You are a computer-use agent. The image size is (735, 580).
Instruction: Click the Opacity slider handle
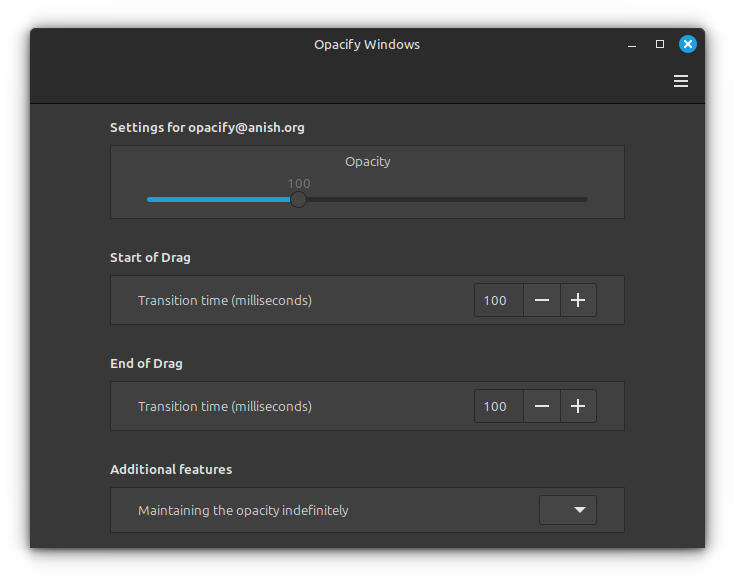click(298, 199)
